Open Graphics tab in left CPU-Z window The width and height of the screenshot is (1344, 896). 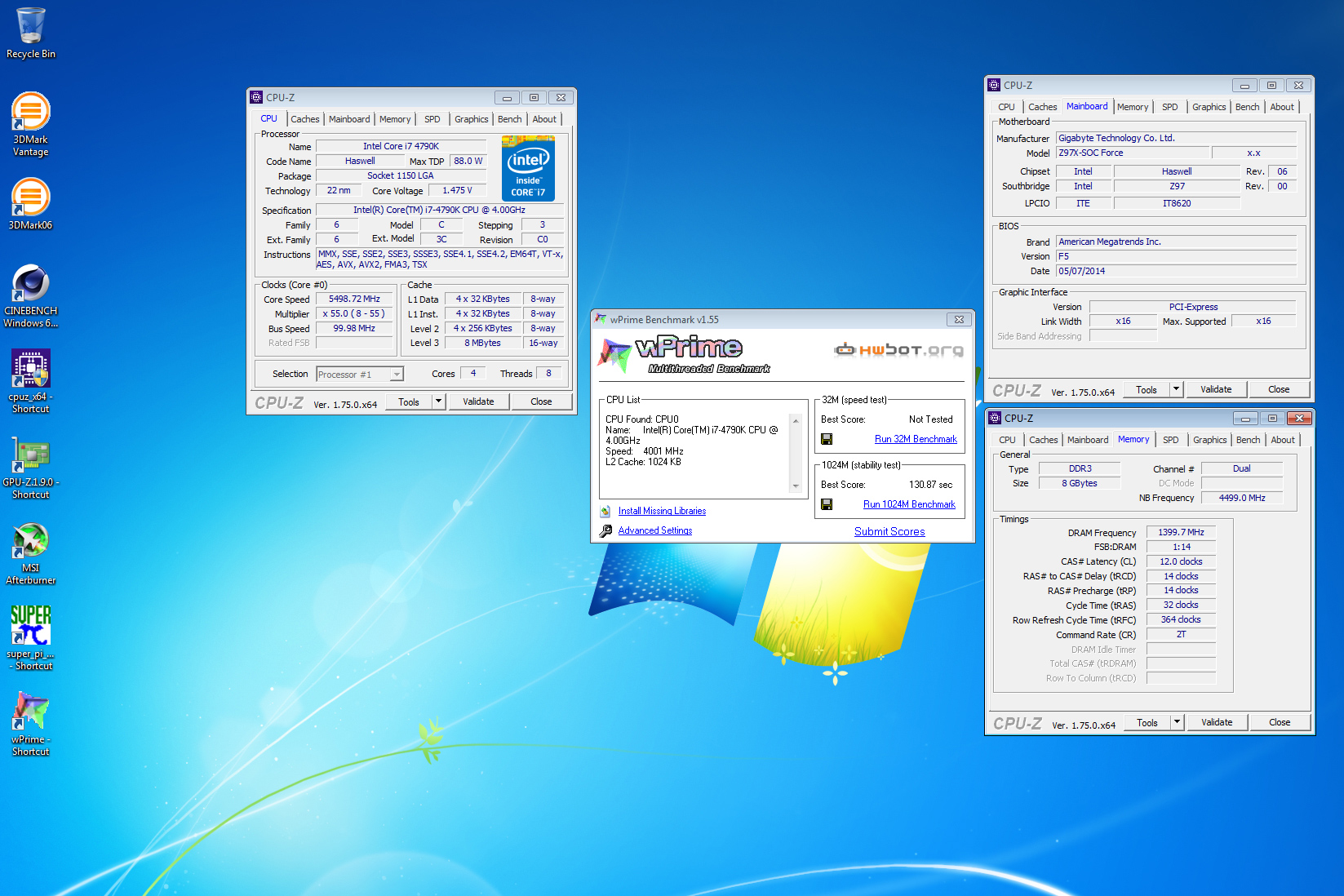click(472, 119)
